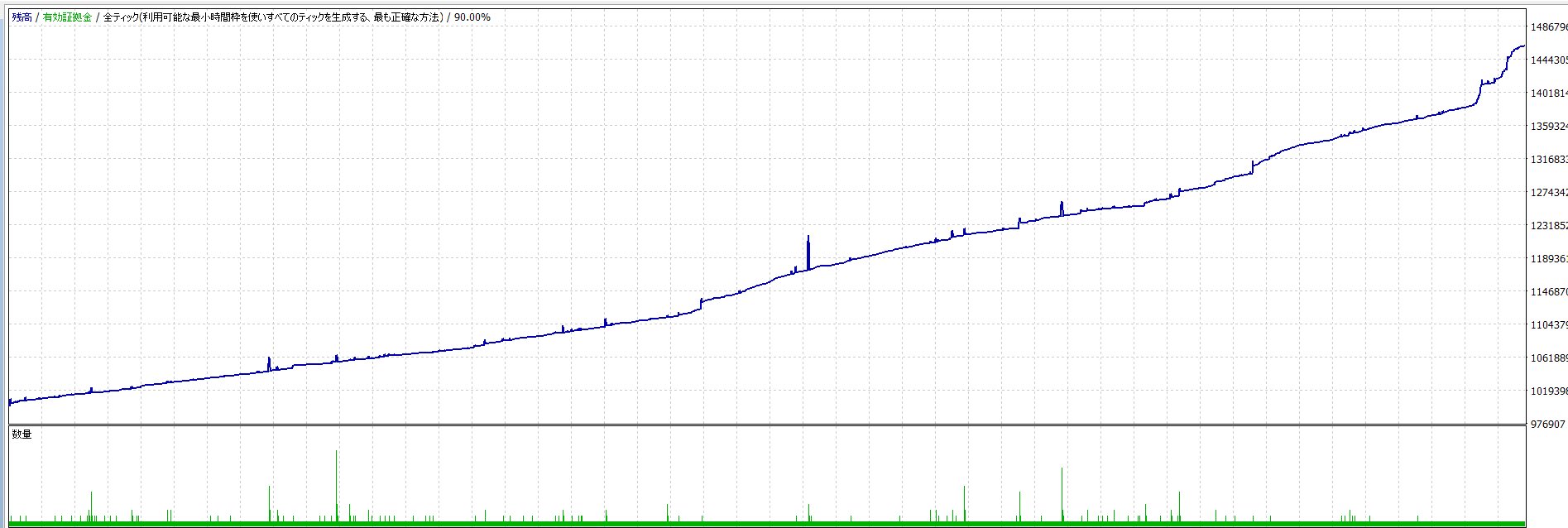Click the 976907 axis value
1568x528 pixels.
pos(1547,424)
